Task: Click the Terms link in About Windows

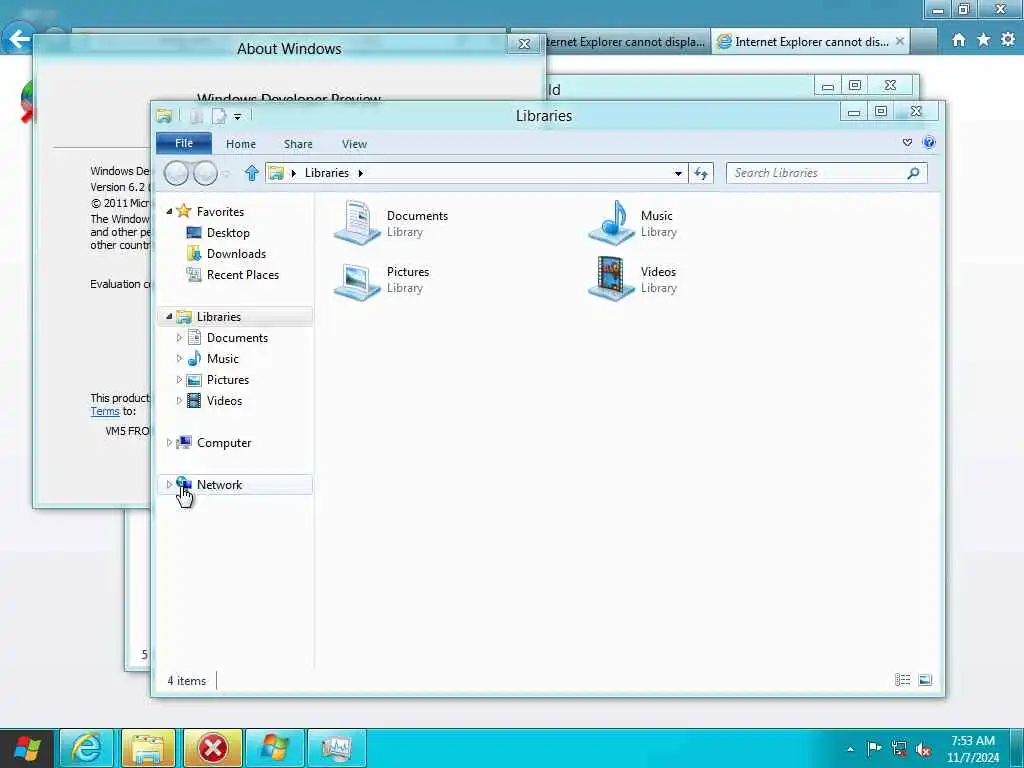Action: 104,411
